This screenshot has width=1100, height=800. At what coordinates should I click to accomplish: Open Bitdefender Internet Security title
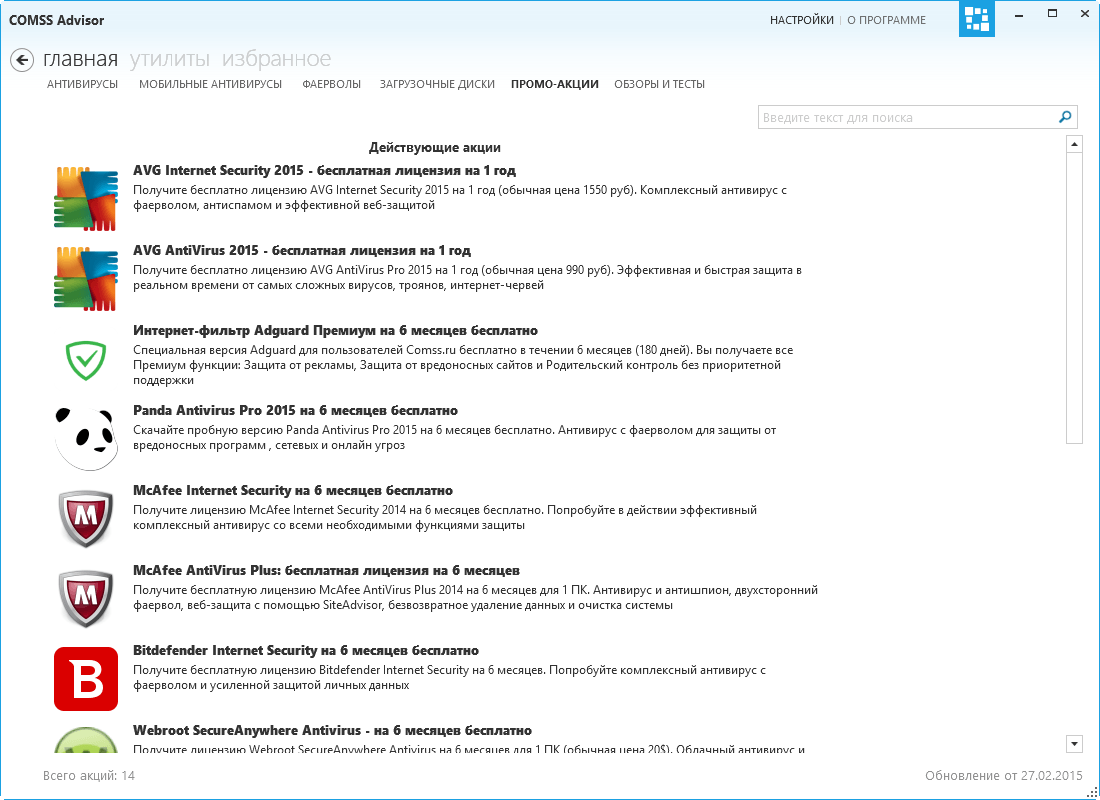tap(306, 651)
